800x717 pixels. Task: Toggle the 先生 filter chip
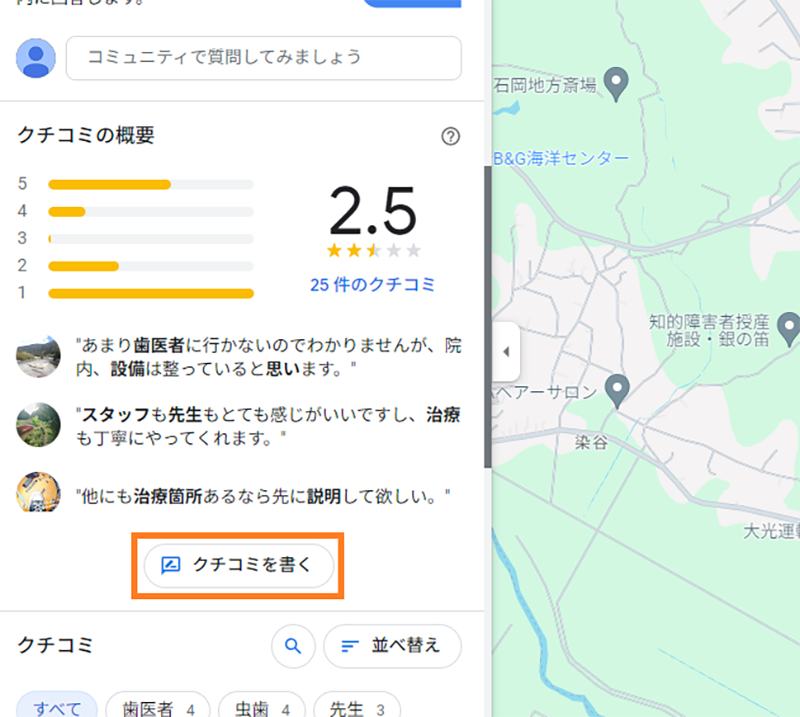coord(356,706)
